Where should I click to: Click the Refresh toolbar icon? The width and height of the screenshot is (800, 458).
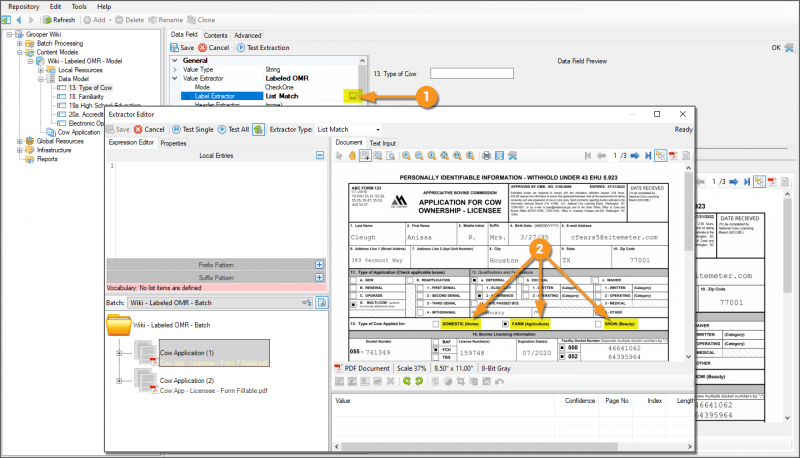coord(45,19)
